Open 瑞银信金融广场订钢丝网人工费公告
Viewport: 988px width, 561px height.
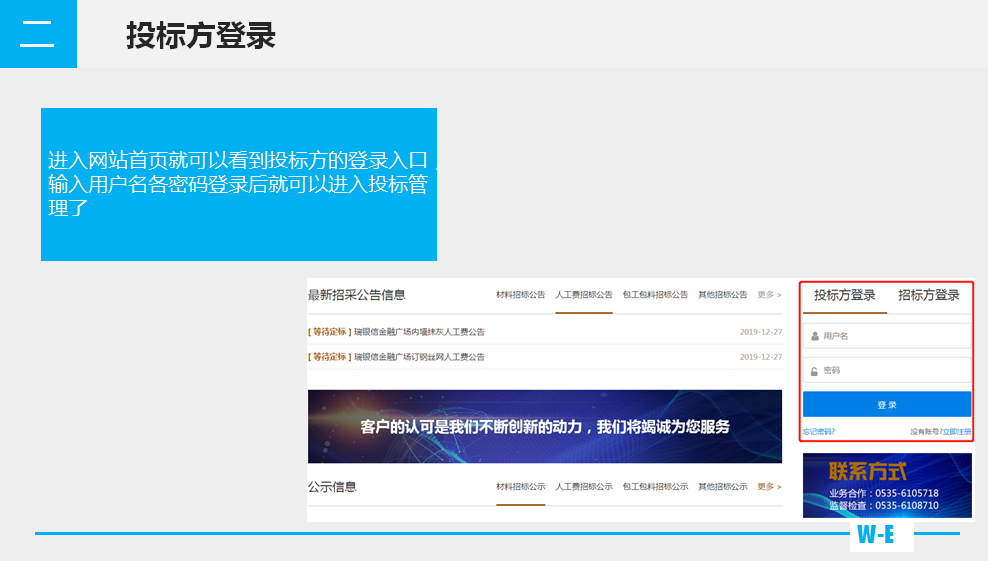418,357
